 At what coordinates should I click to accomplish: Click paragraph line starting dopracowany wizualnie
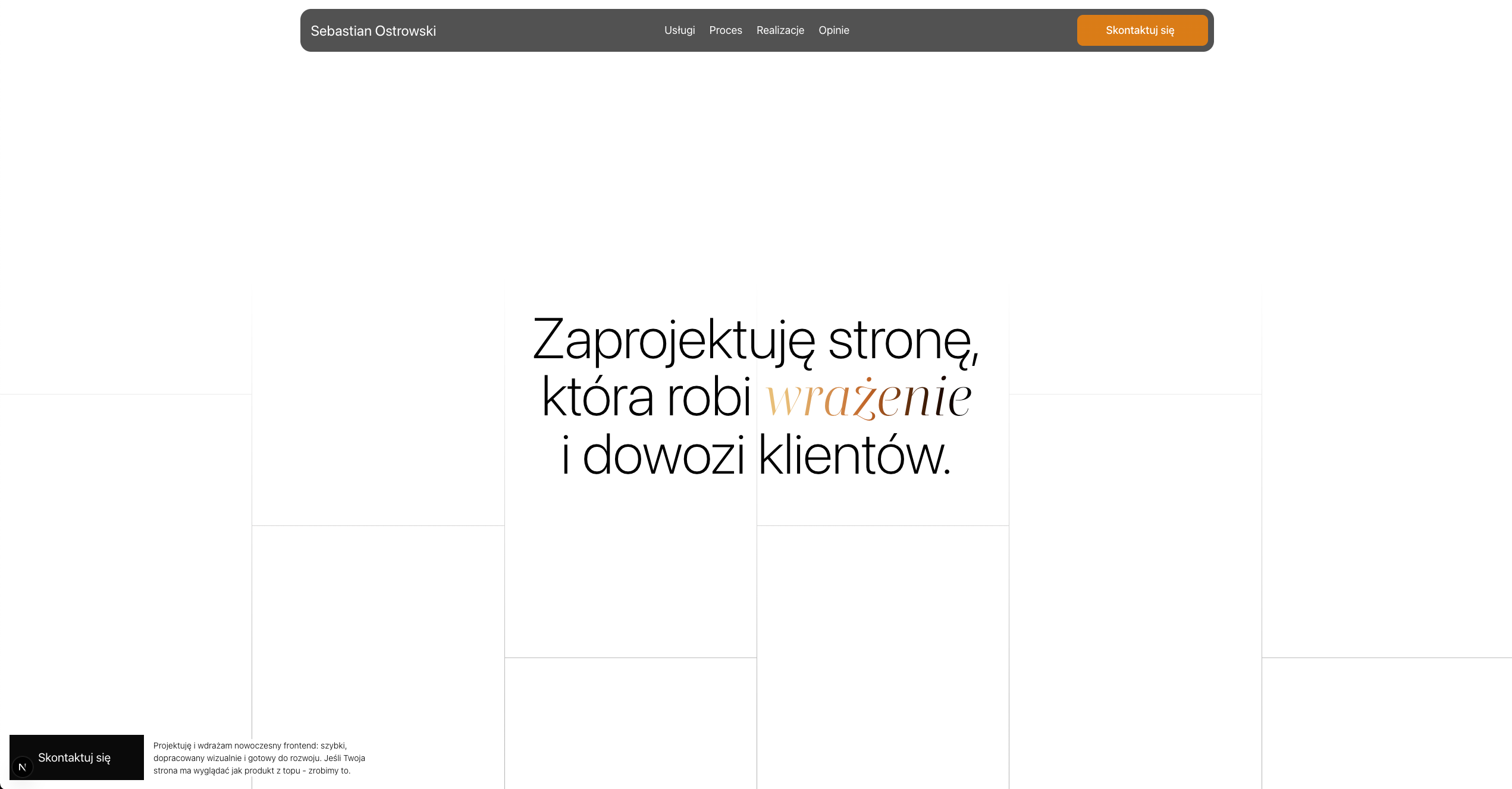tap(259, 758)
